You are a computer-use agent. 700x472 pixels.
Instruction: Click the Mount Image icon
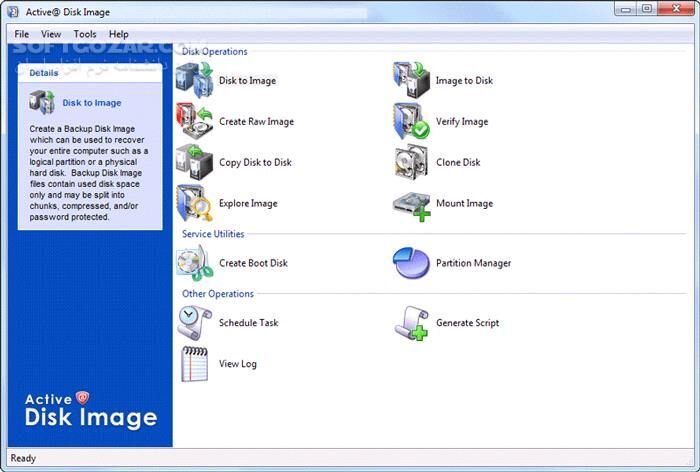pos(411,203)
